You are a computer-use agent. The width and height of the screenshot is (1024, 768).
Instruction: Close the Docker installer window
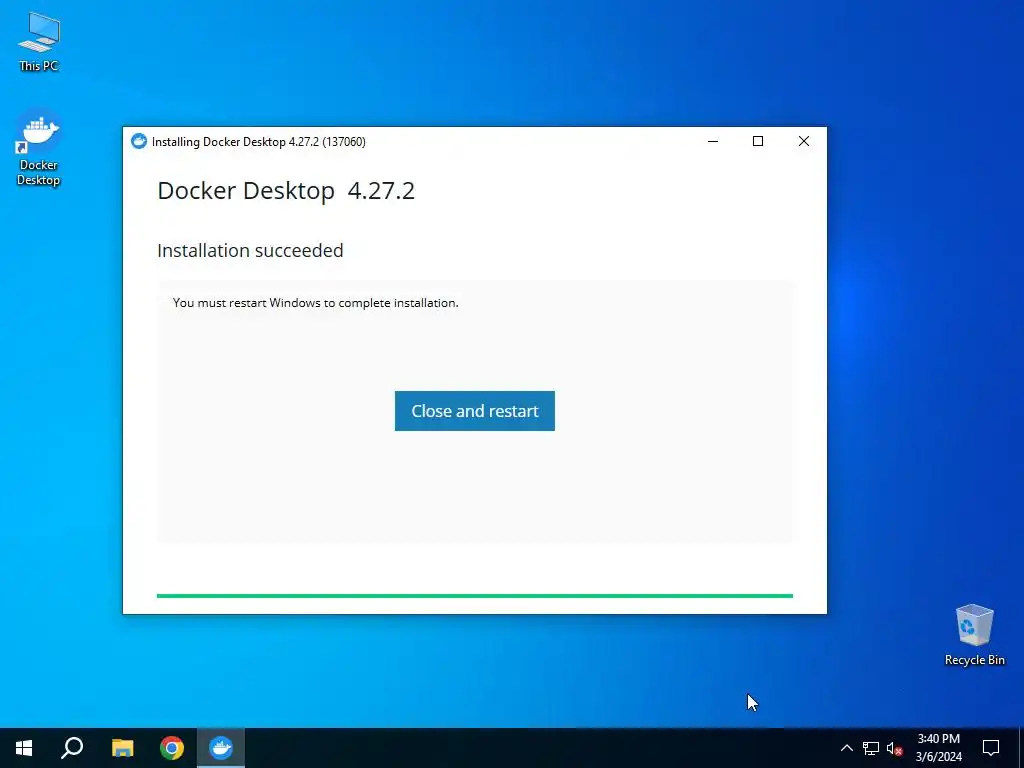(x=804, y=141)
